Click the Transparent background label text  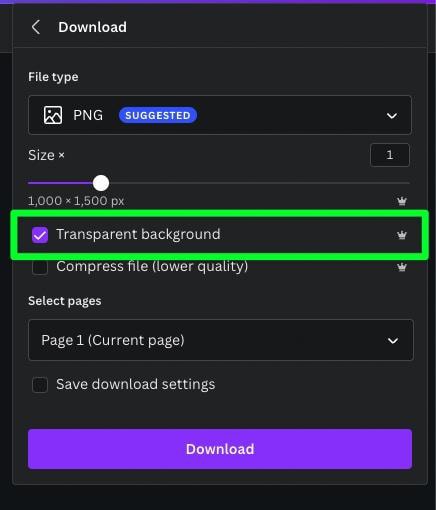click(x=138, y=234)
